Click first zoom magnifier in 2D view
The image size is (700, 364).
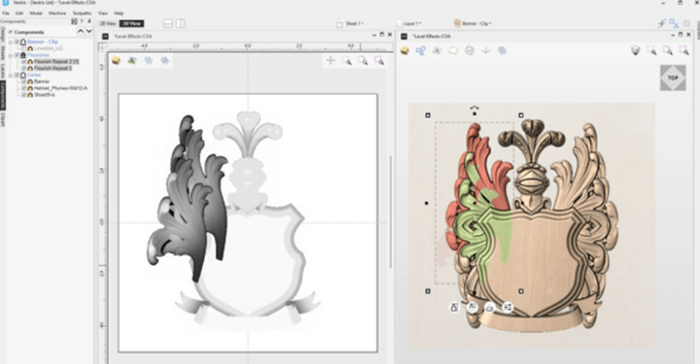pos(347,61)
